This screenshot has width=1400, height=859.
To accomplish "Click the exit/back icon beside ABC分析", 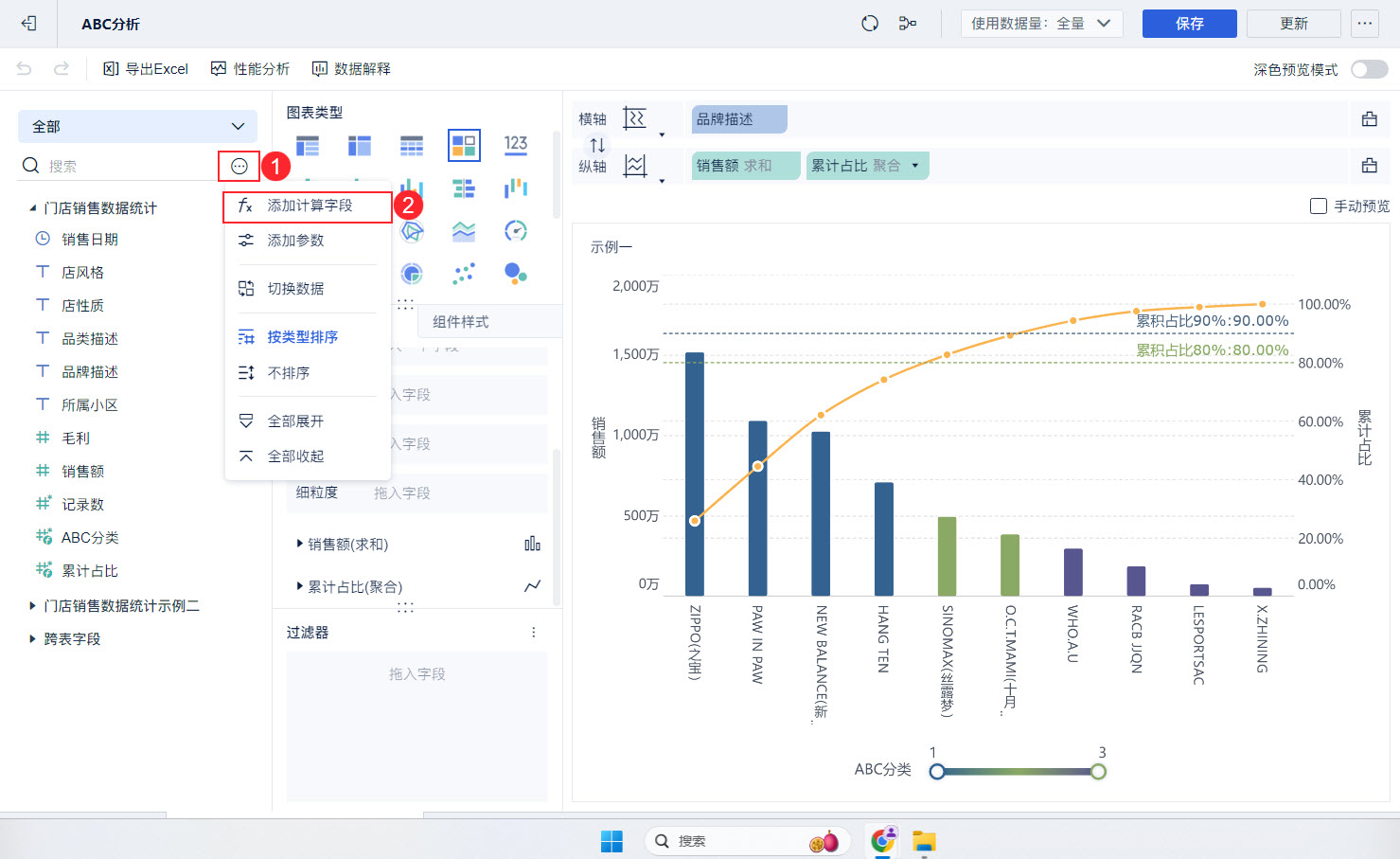I will 28,24.
